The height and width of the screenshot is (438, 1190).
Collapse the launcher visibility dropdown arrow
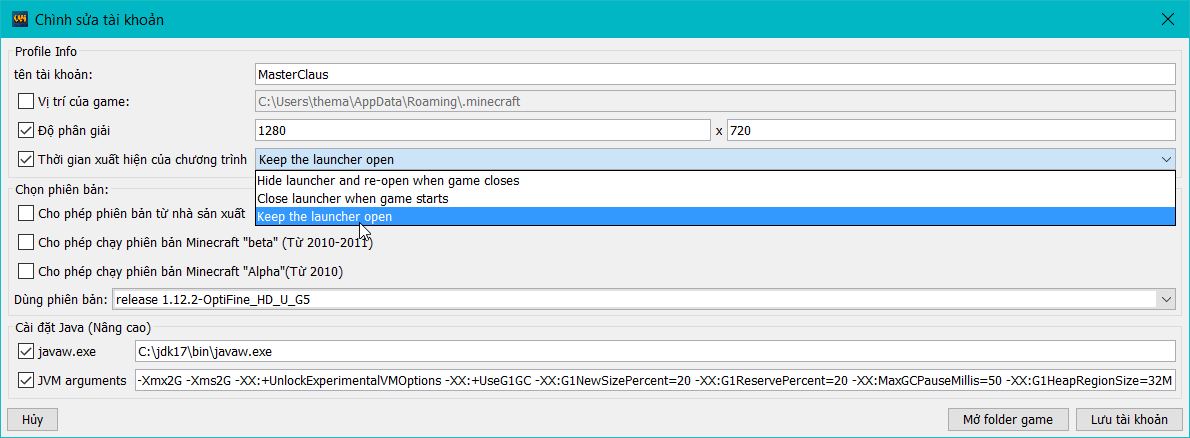tap(1166, 159)
